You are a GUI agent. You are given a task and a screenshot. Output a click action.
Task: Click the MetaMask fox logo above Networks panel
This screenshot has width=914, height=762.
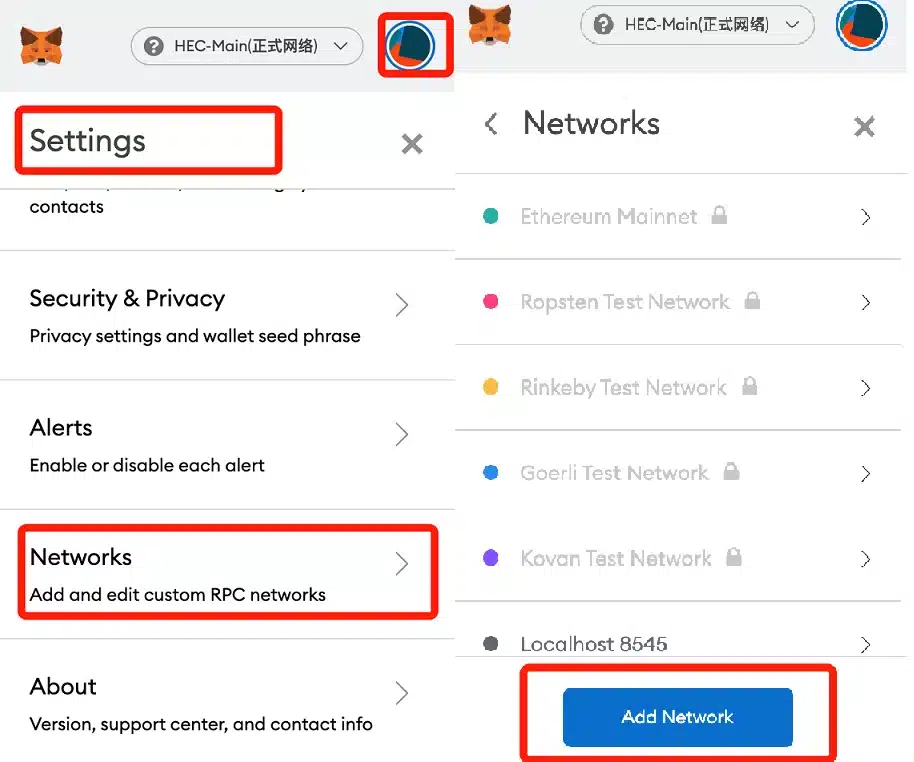490,24
